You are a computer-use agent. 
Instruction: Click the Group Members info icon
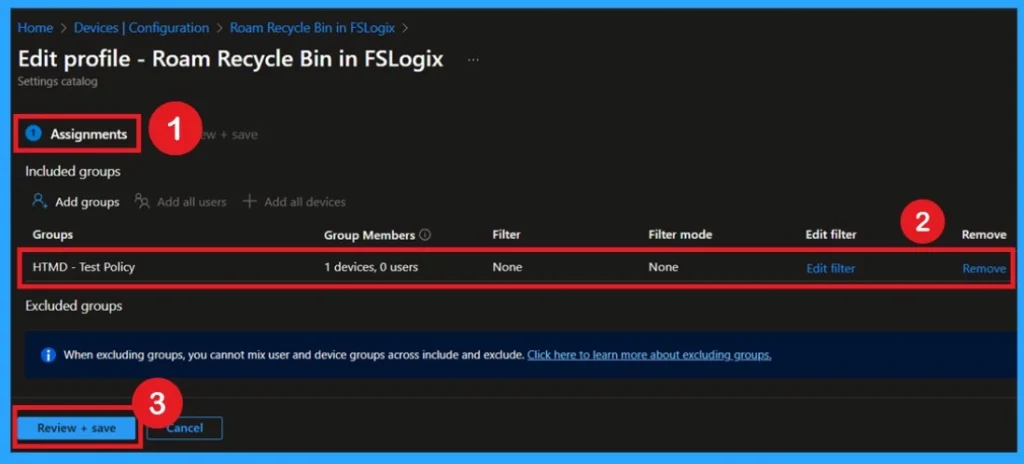[x=425, y=235]
